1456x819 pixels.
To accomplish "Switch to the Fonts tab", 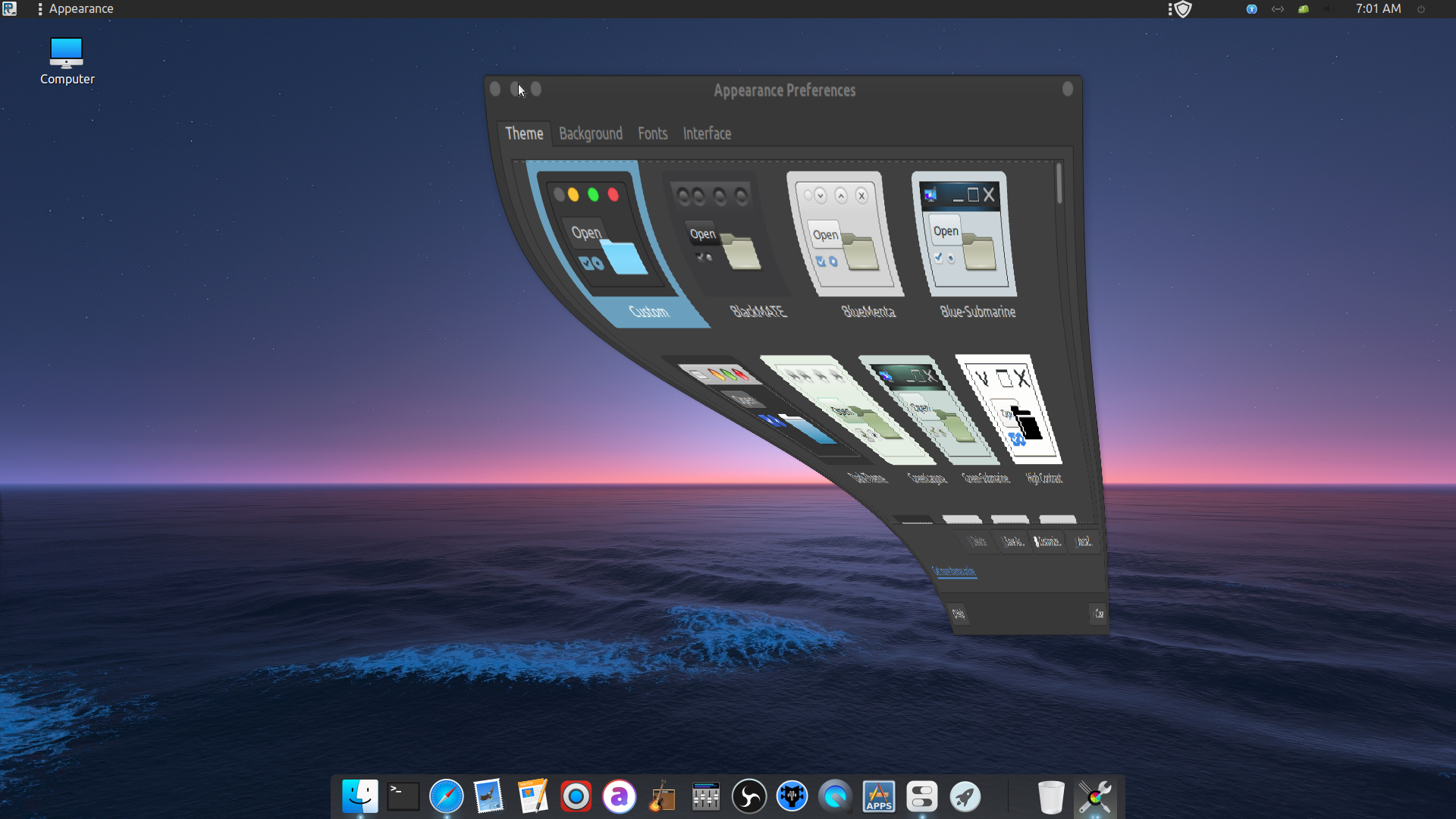I will [652, 133].
